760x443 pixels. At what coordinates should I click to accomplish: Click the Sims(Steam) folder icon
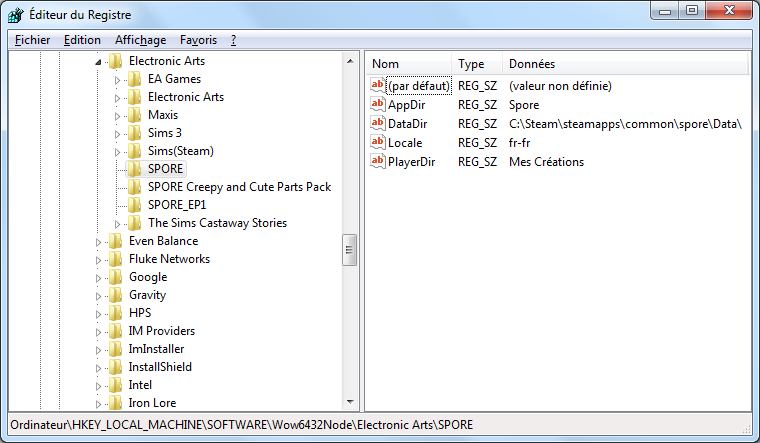(134, 151)
